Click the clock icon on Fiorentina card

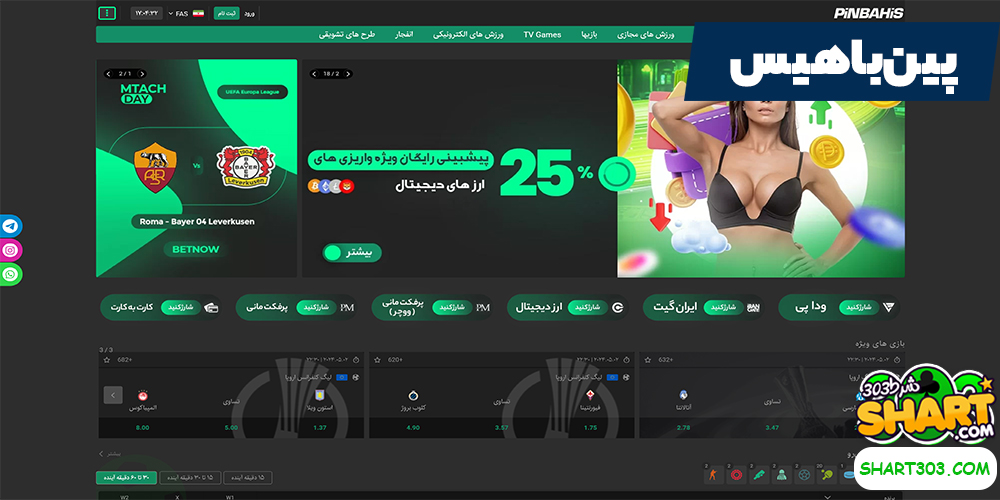(626, 359)
